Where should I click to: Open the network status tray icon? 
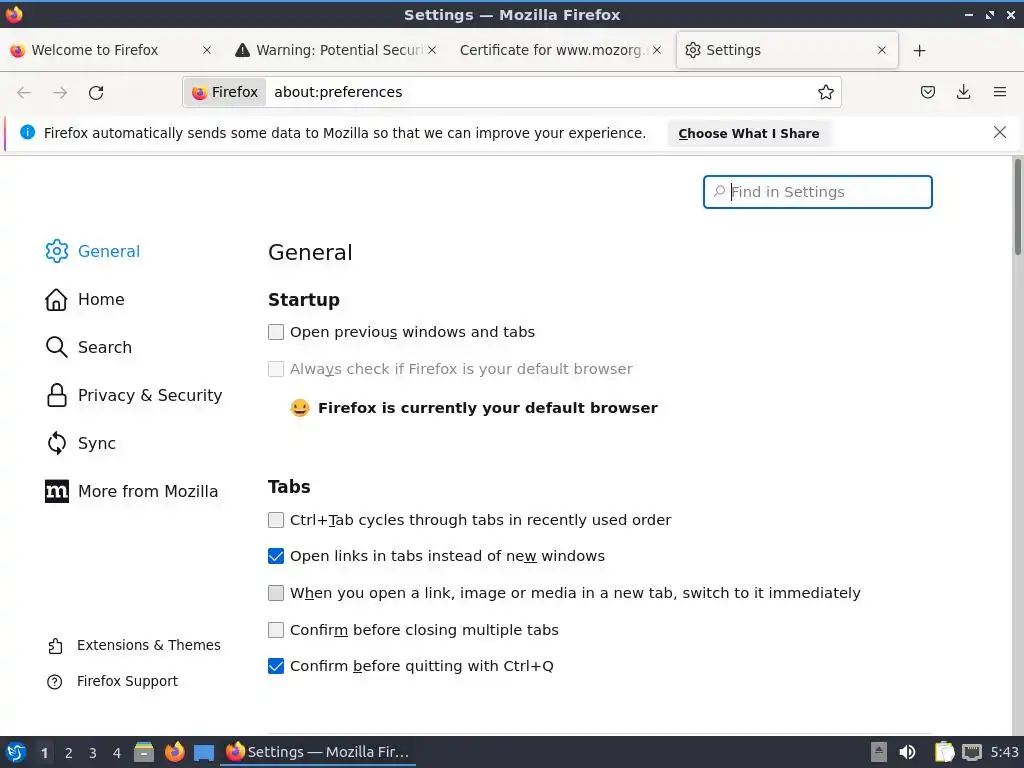(972, 752)
